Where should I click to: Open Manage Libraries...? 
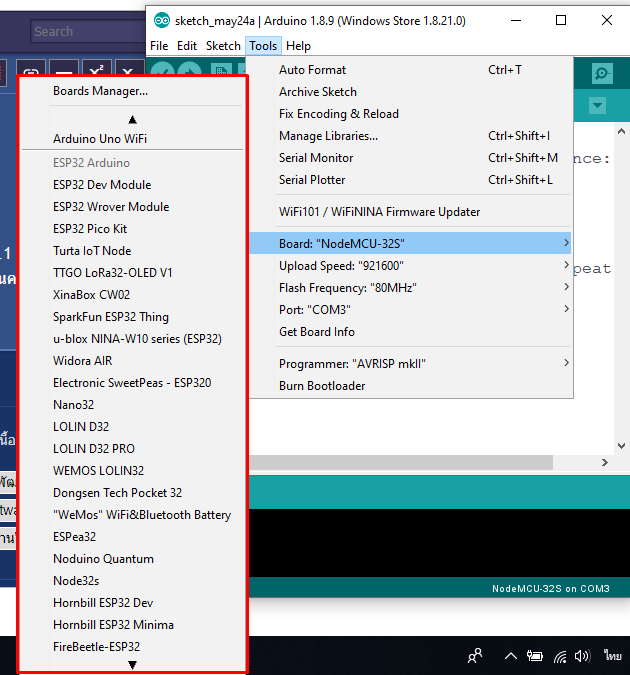pyautogui.click(x=411, y=136)
